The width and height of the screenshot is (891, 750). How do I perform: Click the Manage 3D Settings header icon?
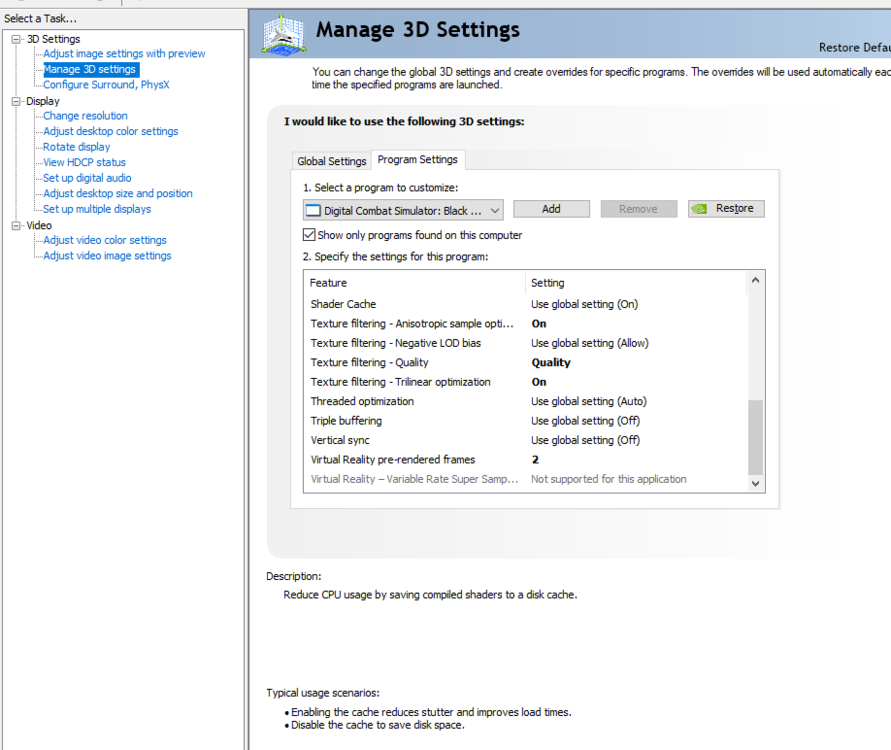click(x=283, y=33)
